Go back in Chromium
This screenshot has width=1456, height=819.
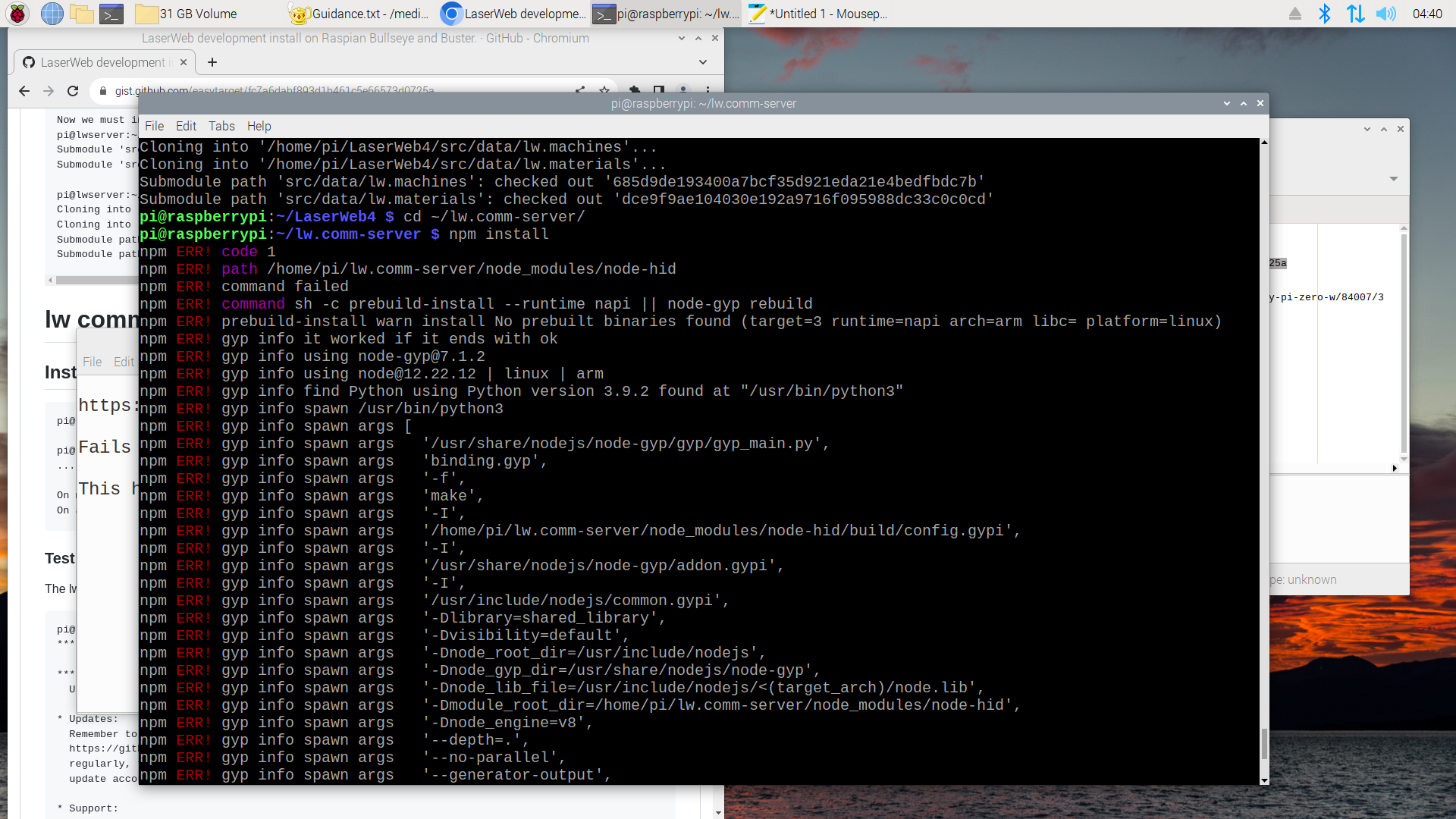coord(24,91)
